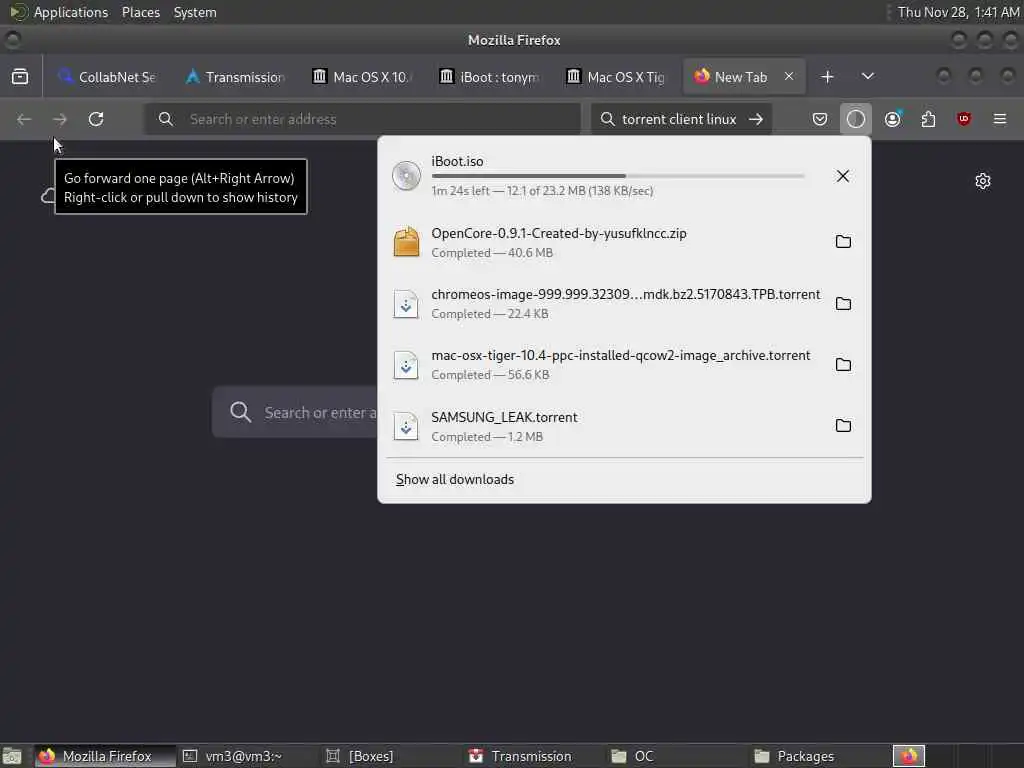The height and width of the screenshot is (768, 1024).
Task: Submit the 'torrent client linux' search arrow
Action: pyautogui.click(x=756, y=119)
